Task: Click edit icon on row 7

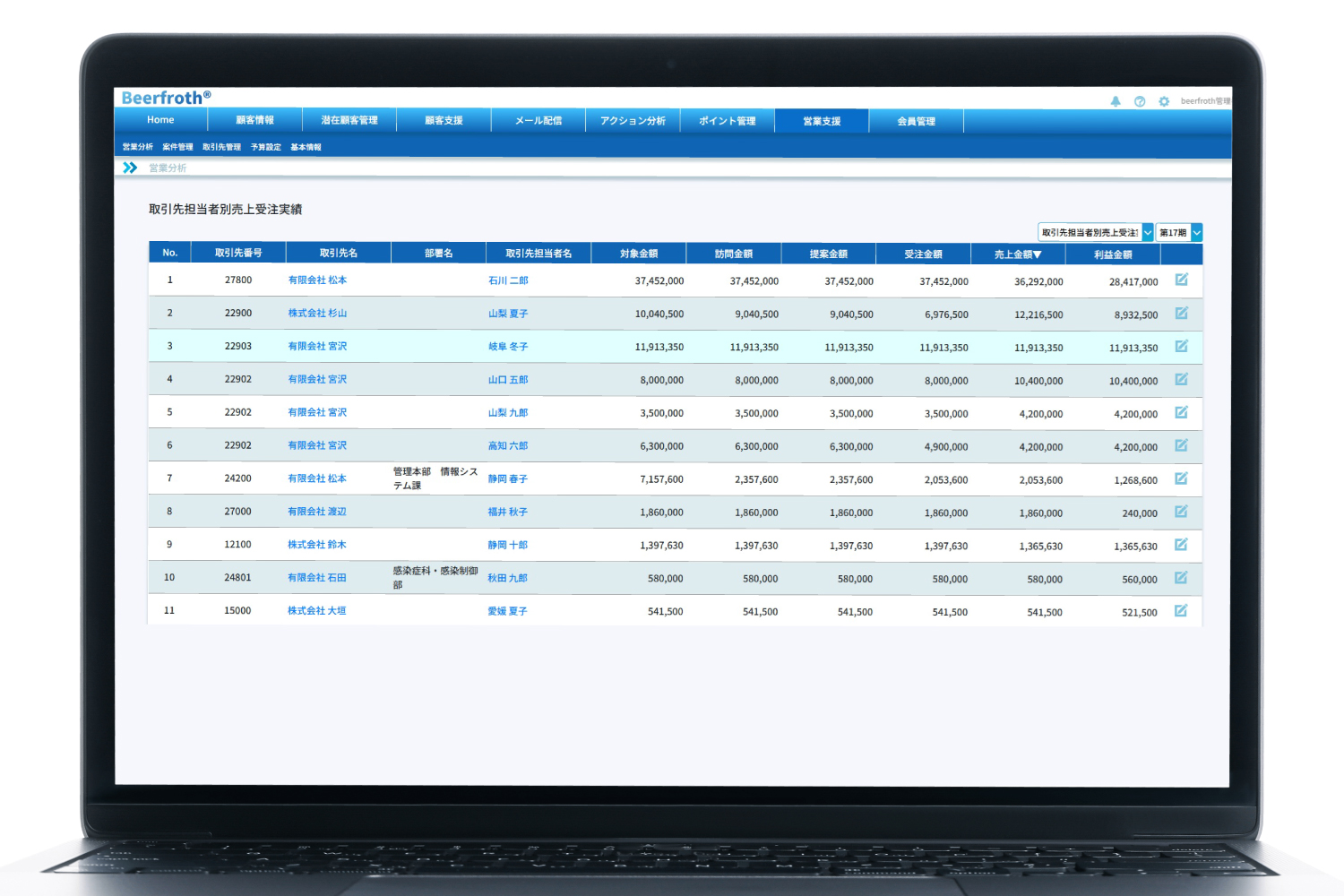Action: [1181, 478]
